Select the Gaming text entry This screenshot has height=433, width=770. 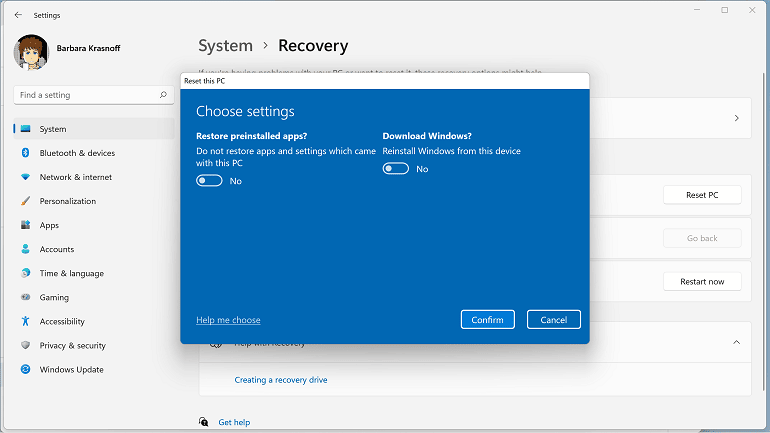click(x=54, y=298)
